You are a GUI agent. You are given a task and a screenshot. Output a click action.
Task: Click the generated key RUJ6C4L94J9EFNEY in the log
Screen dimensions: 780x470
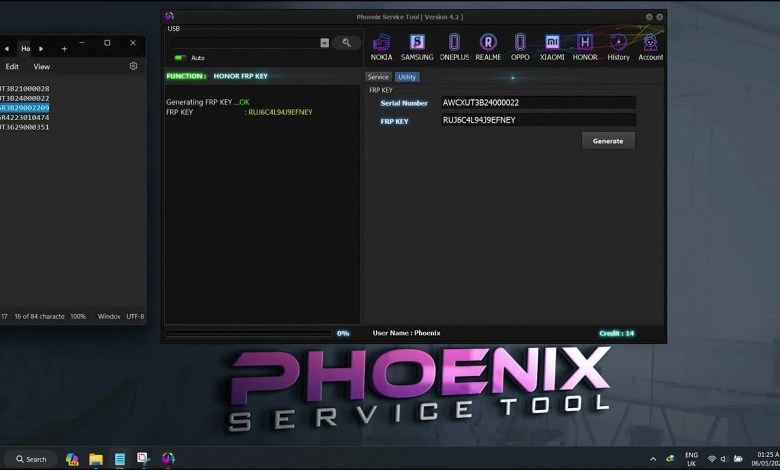281,112
